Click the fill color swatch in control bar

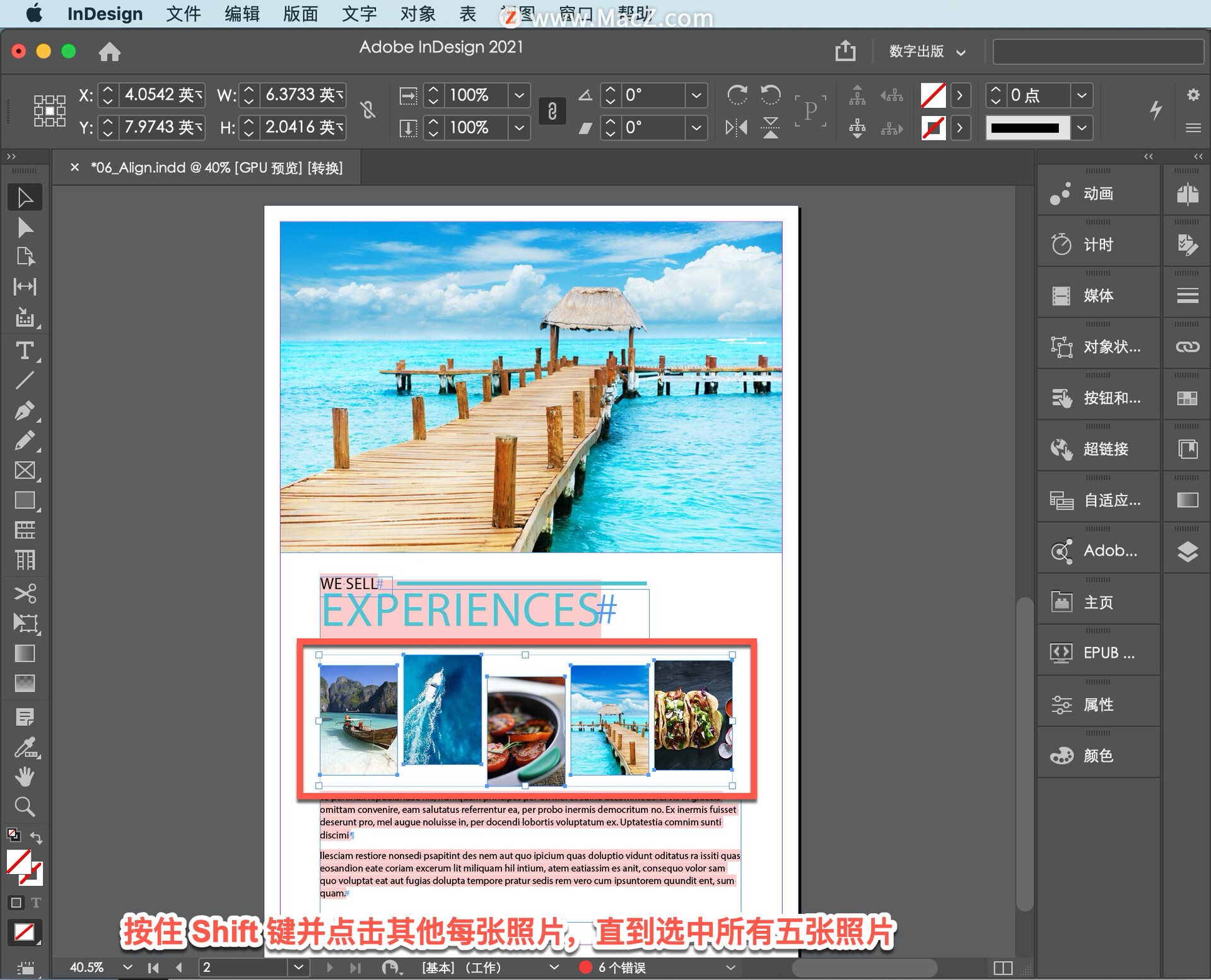pyautogui.click(x=933, y=95)
